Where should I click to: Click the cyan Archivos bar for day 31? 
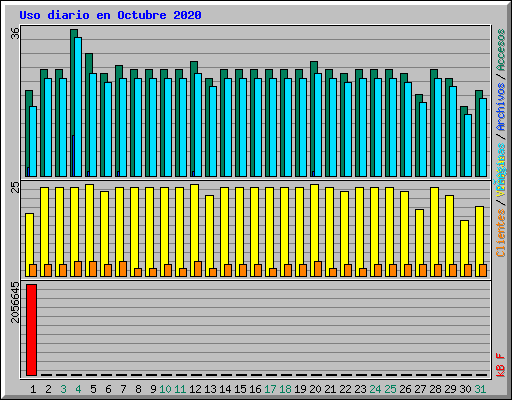[483, 137]
